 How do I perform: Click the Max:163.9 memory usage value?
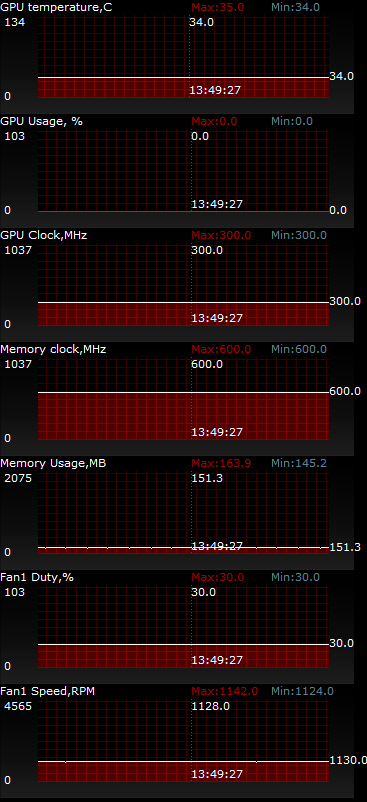(x=221, y=463)
